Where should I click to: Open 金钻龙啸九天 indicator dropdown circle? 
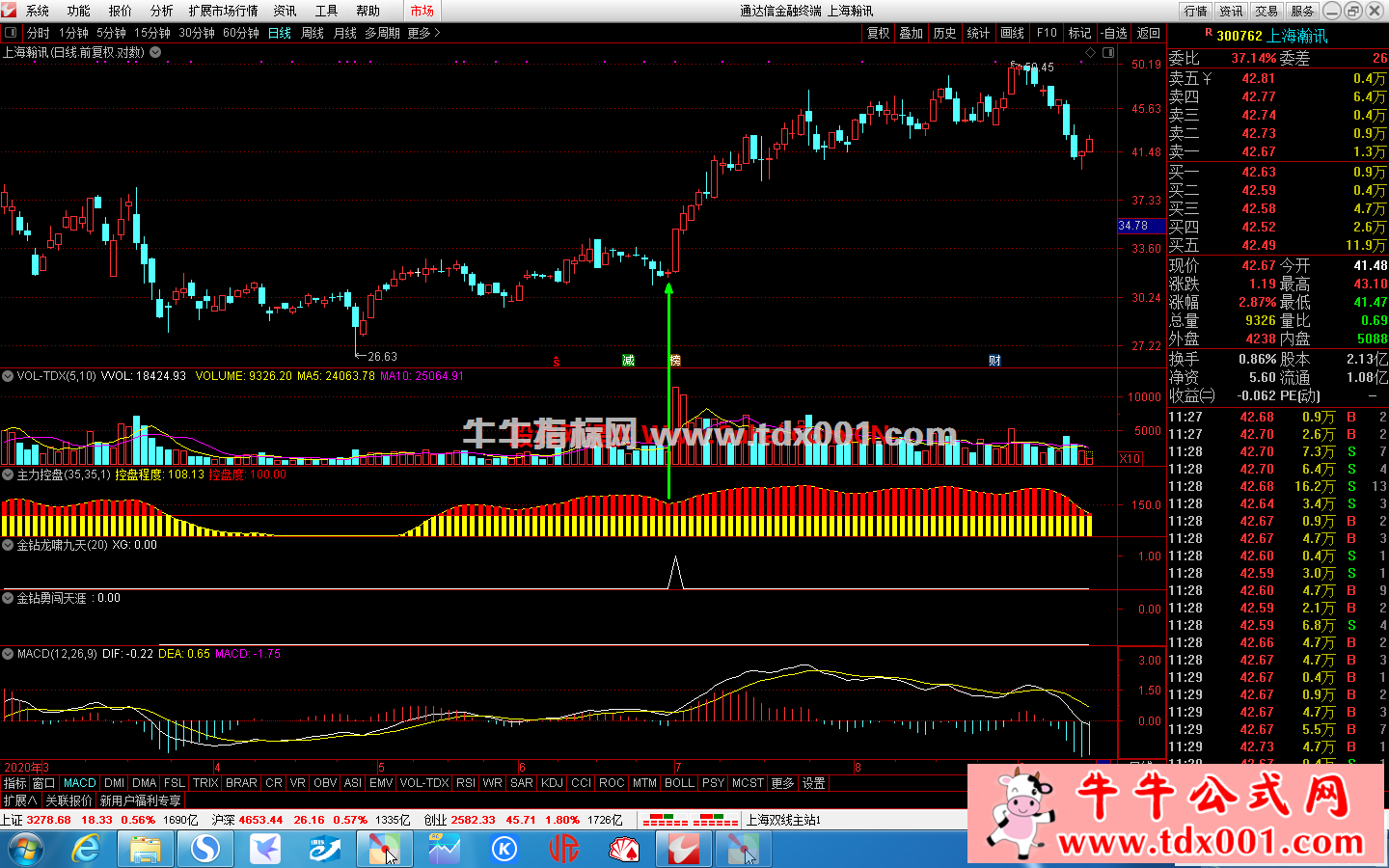pos(8,545)
